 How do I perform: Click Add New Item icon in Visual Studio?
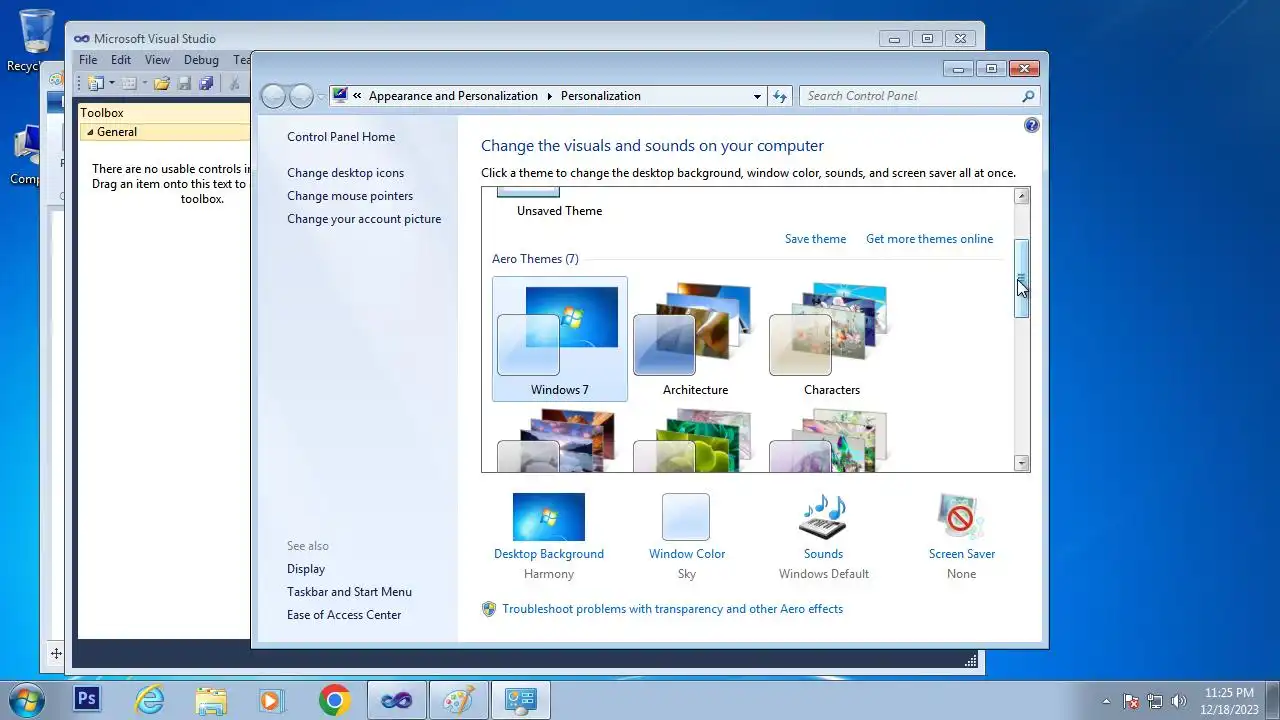click(x=129, y=84)
